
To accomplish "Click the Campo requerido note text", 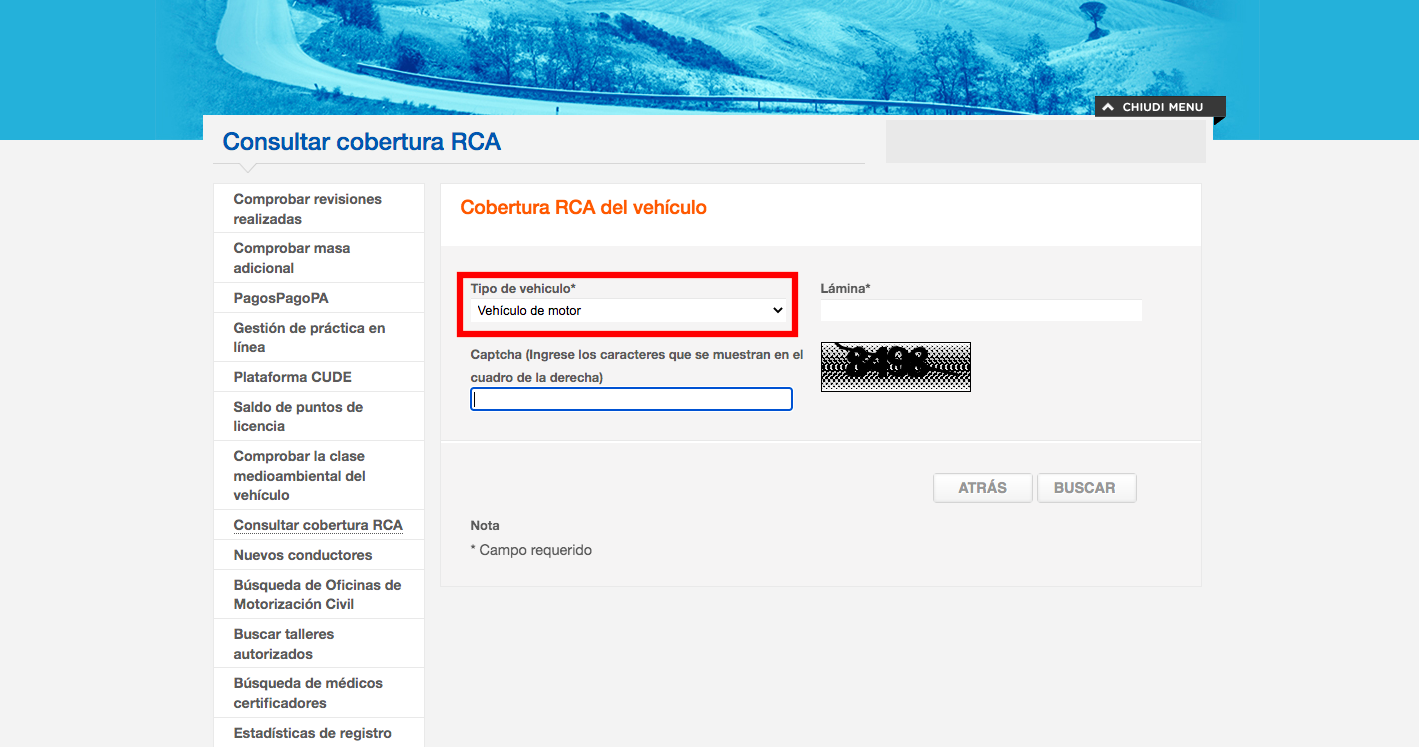I will [531, 550].
